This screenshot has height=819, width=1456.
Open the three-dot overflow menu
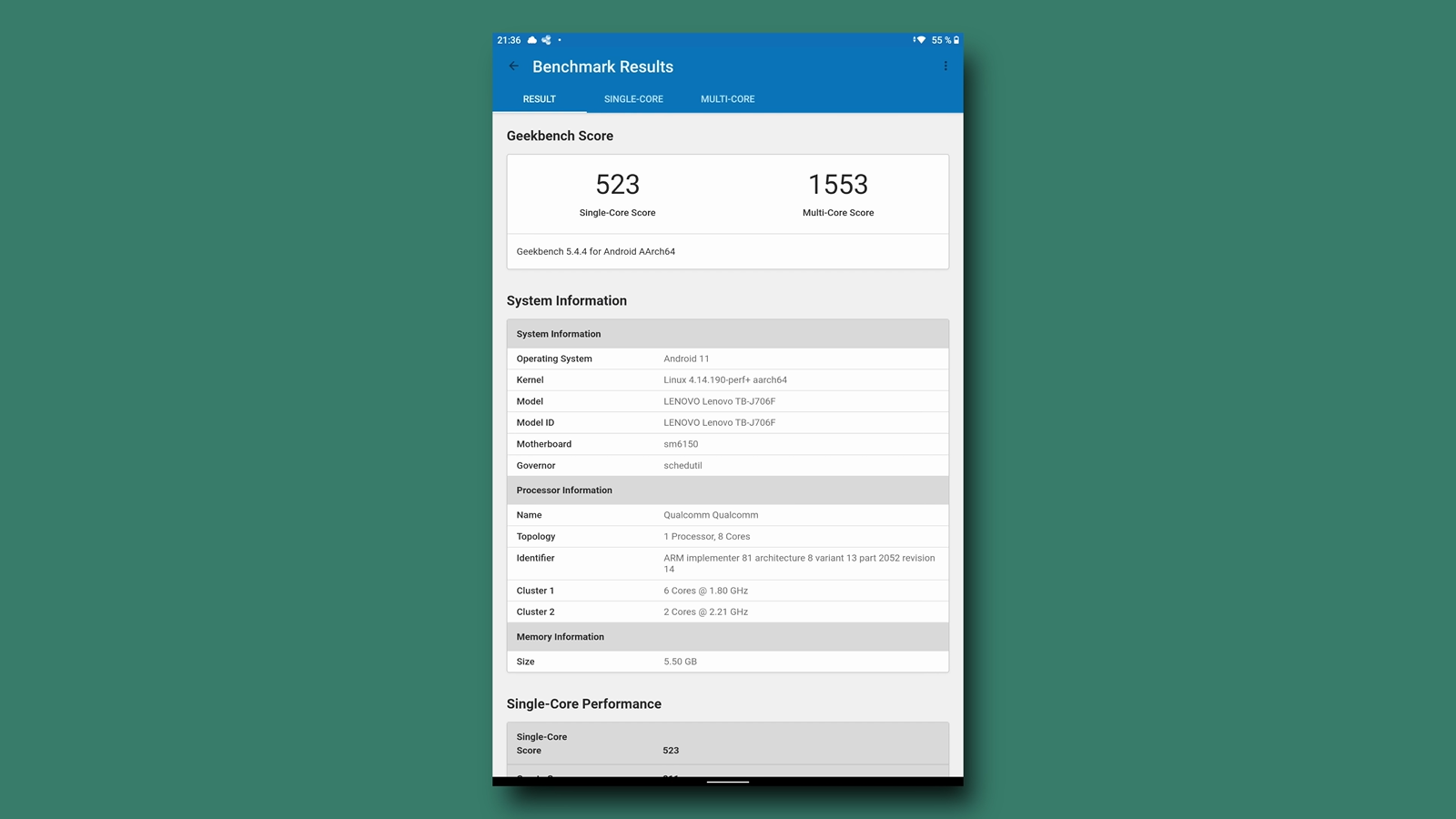[945, 66]
